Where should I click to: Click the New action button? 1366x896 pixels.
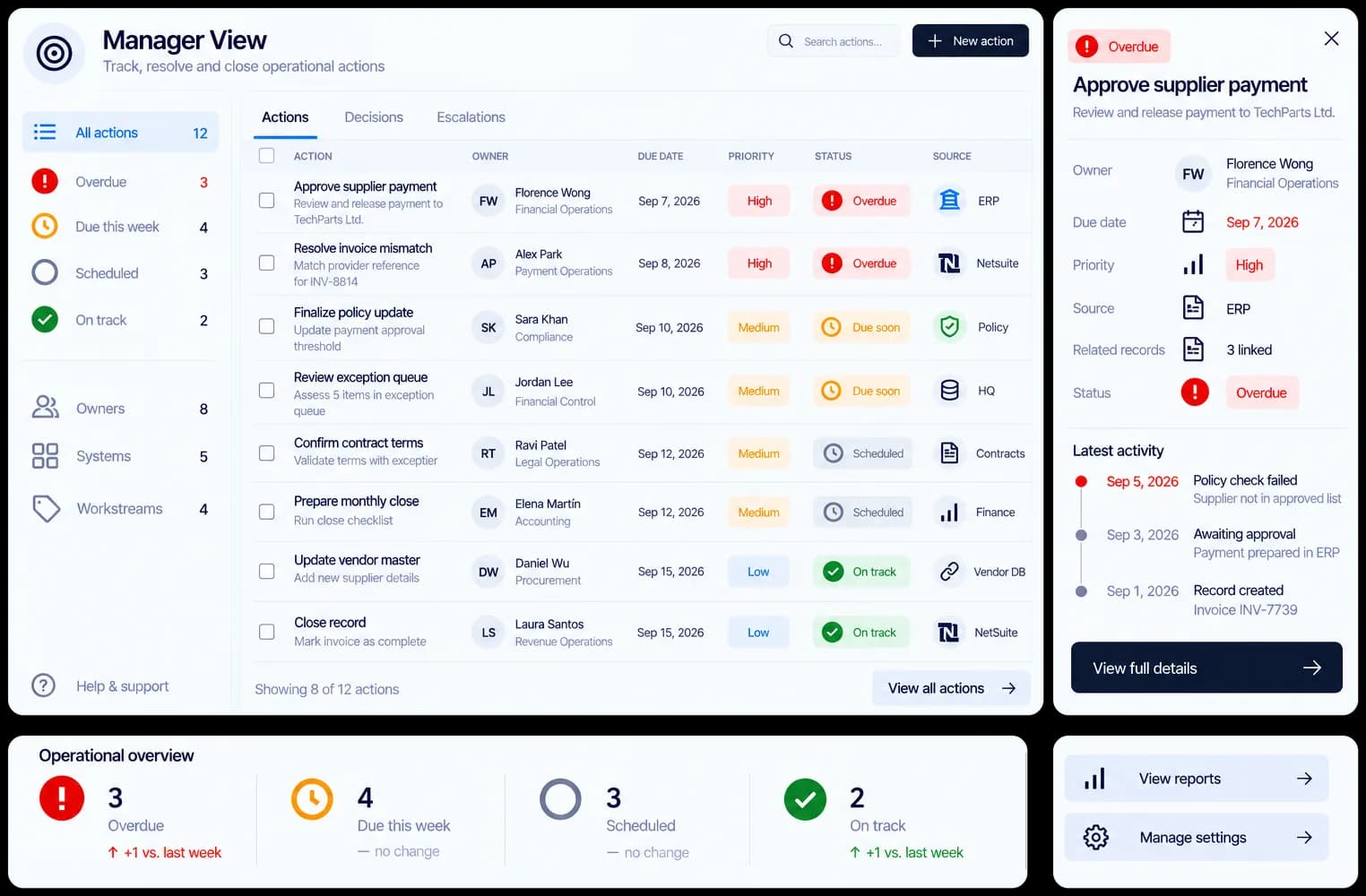coord(970,40)
